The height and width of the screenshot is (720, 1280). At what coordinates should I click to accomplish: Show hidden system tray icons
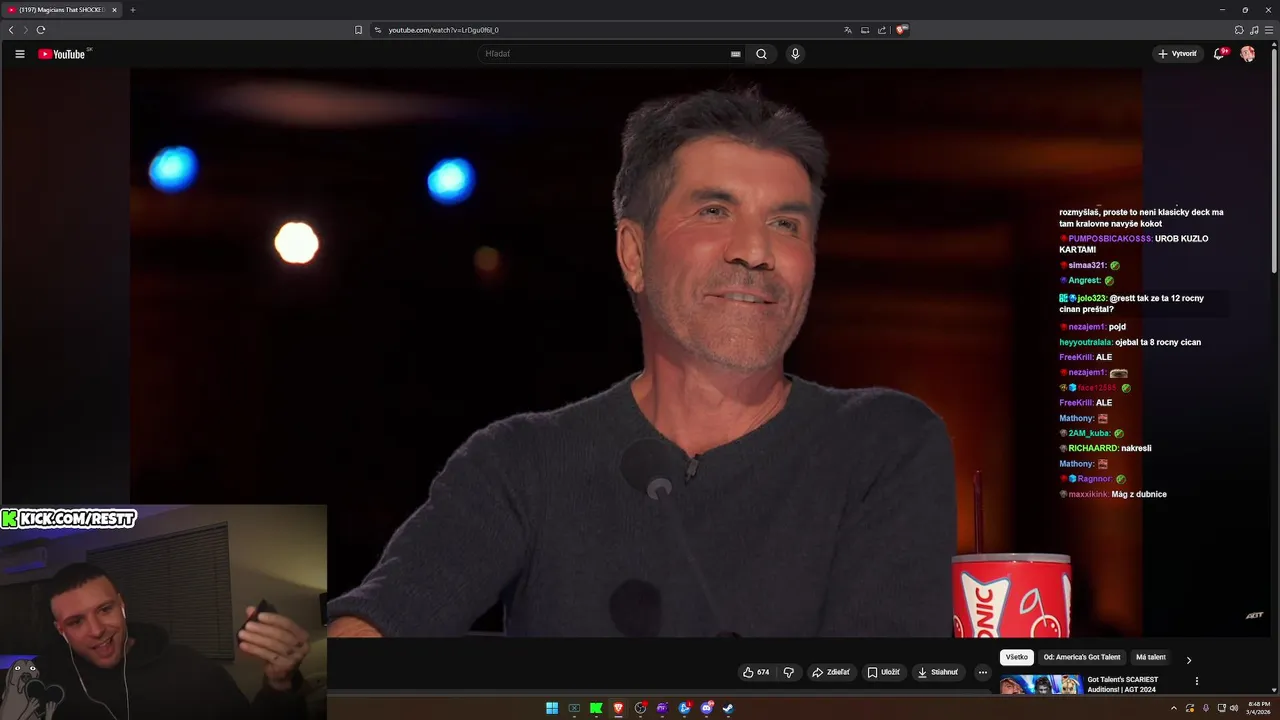tap(1174, 708)
